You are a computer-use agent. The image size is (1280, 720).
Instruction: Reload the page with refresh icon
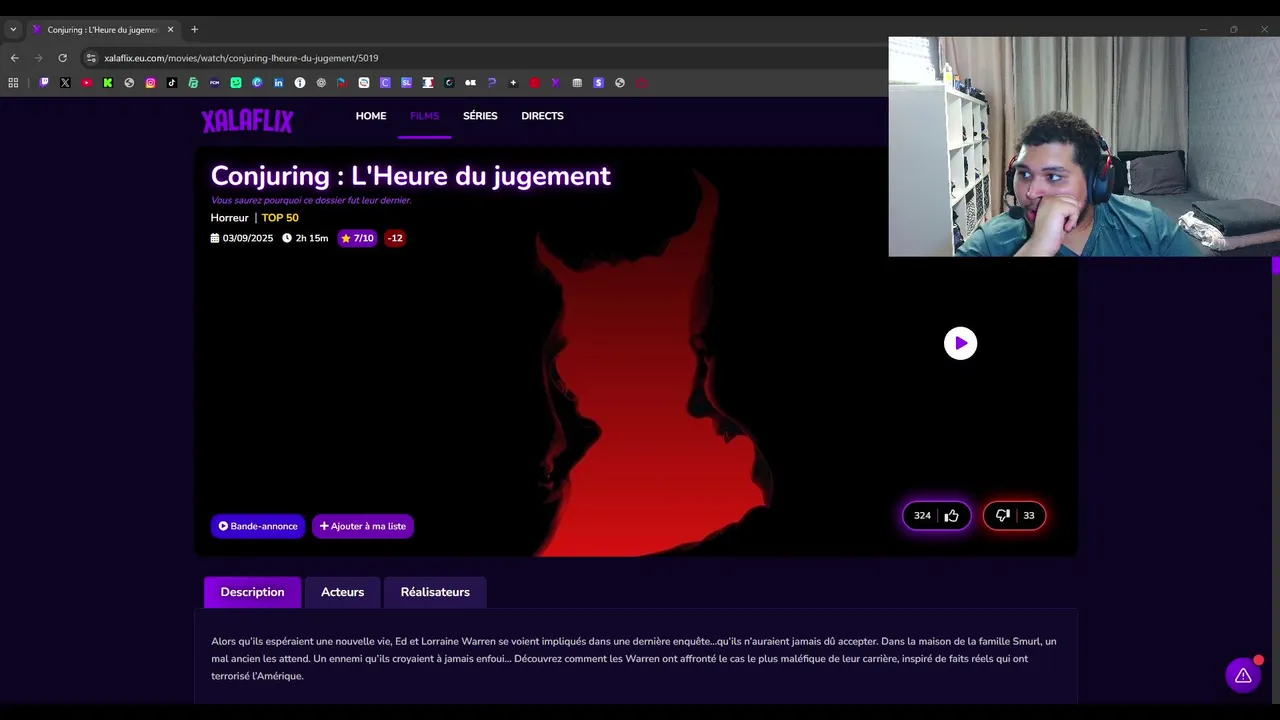[x=62, y=58]
